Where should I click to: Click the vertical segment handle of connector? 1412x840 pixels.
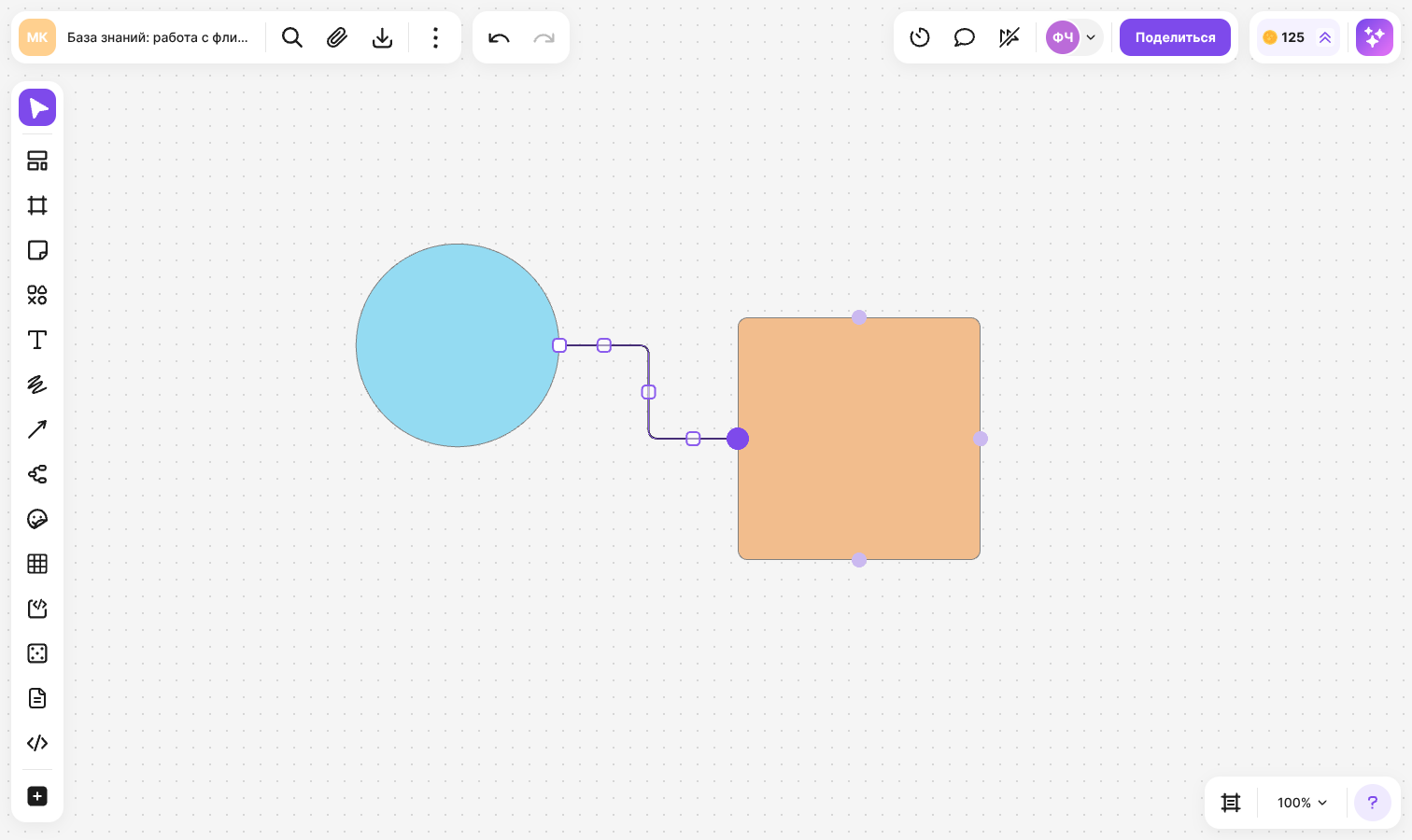pos(649,392)
